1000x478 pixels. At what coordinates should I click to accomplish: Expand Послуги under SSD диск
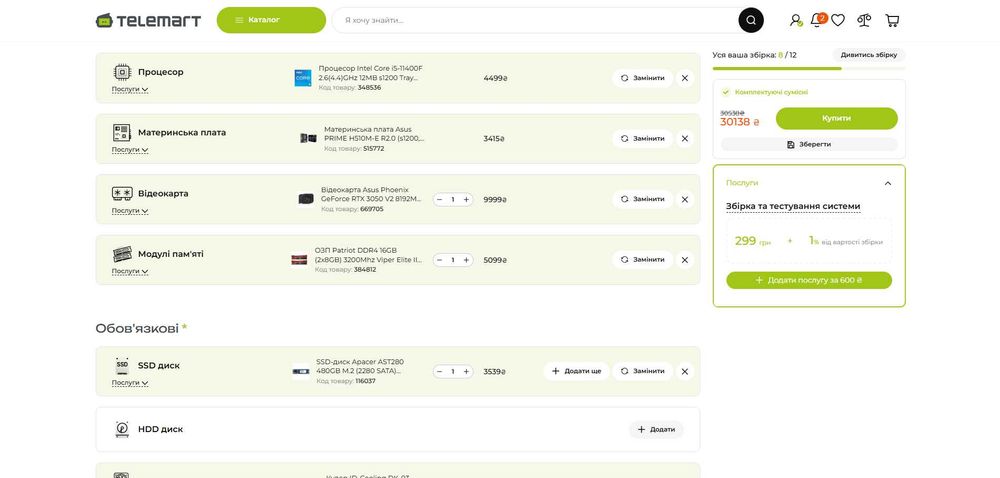pyautogui.click(x=130, y=382)
